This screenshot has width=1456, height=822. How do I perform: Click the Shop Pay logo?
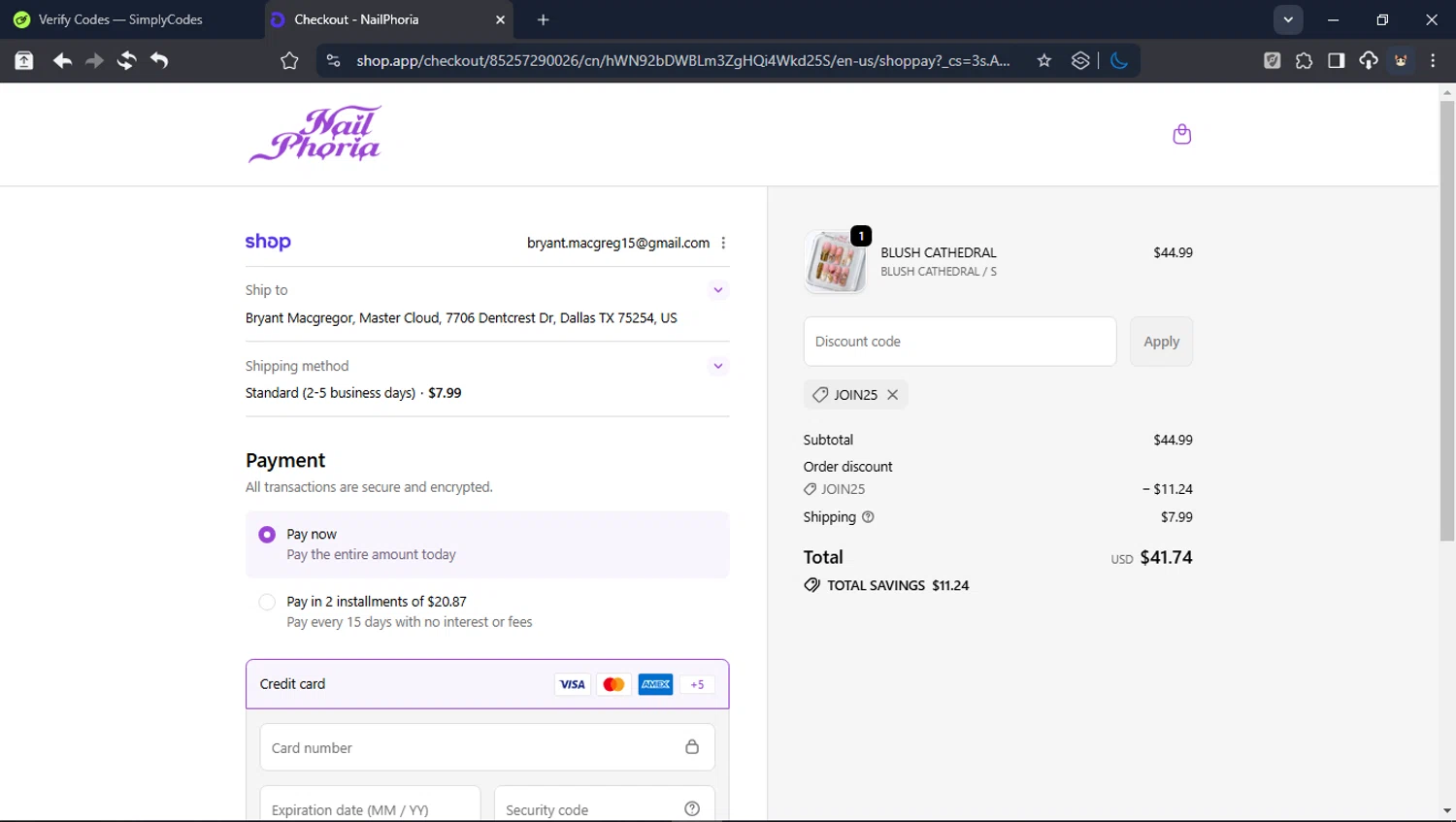tap(268, 242)
